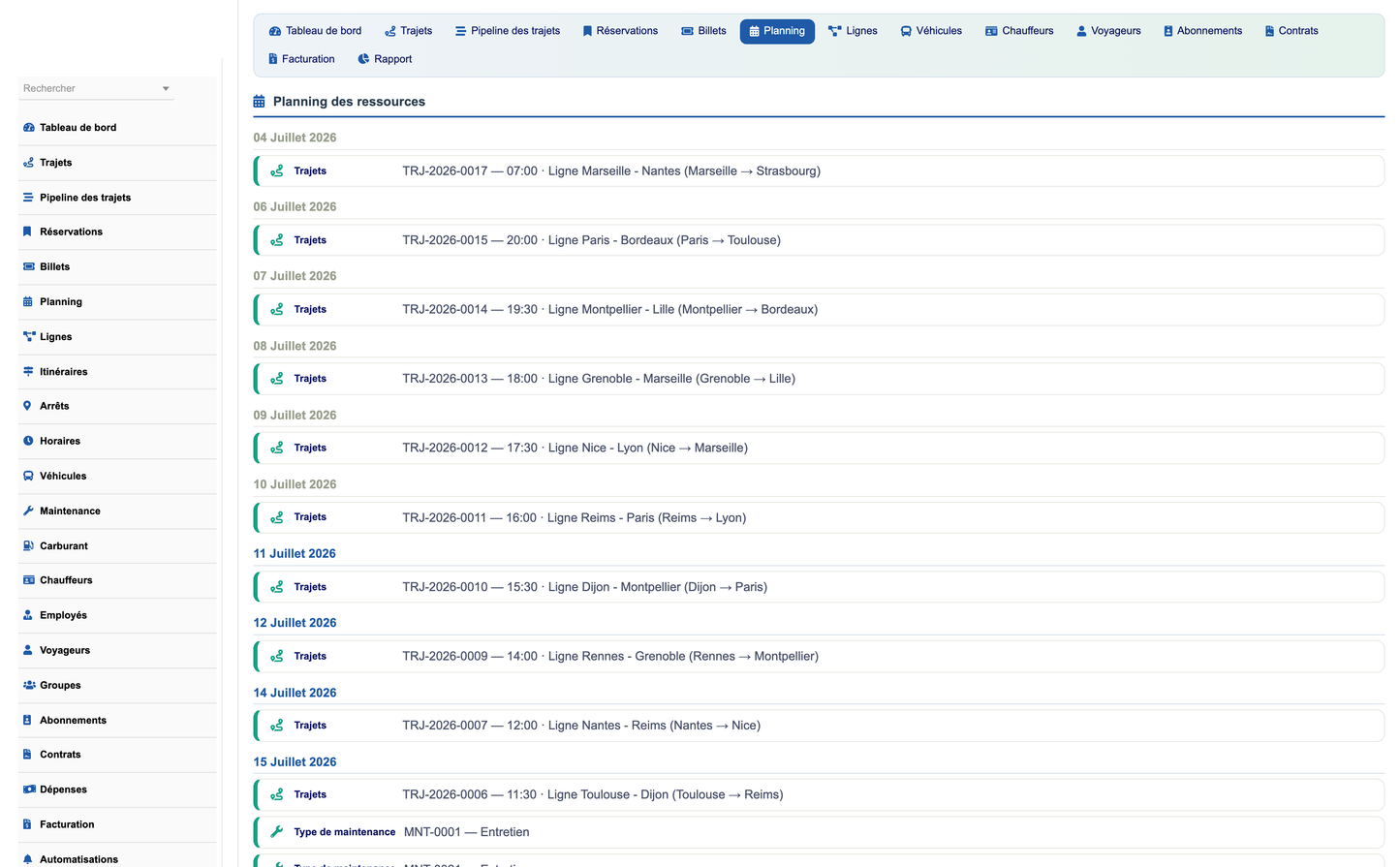
Task: Click the 04 Juillet 2026 date heading
Action: [295, 138]
